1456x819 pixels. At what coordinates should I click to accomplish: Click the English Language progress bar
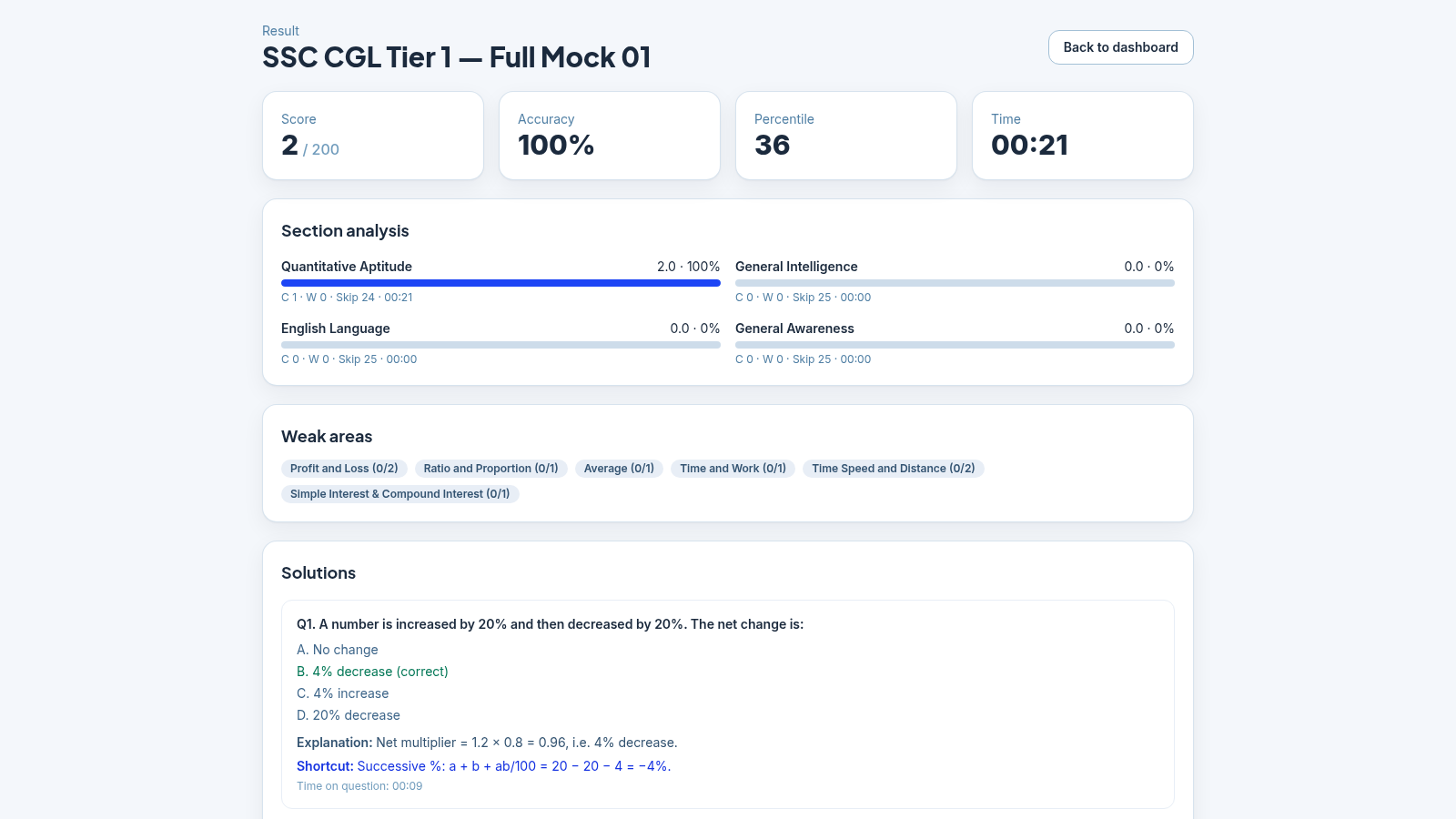(x=500, y=345)
